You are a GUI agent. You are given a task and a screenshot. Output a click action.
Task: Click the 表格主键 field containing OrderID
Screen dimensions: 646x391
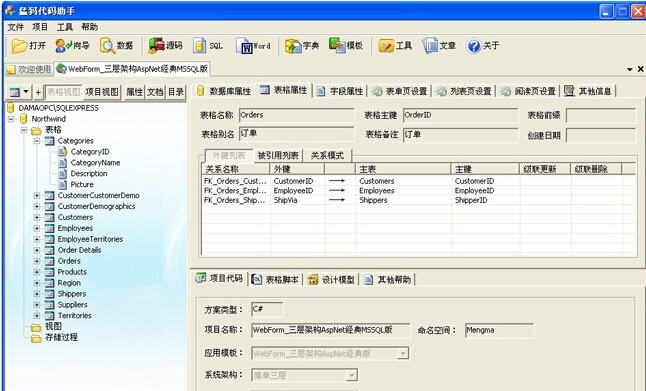tap(460, 115)
